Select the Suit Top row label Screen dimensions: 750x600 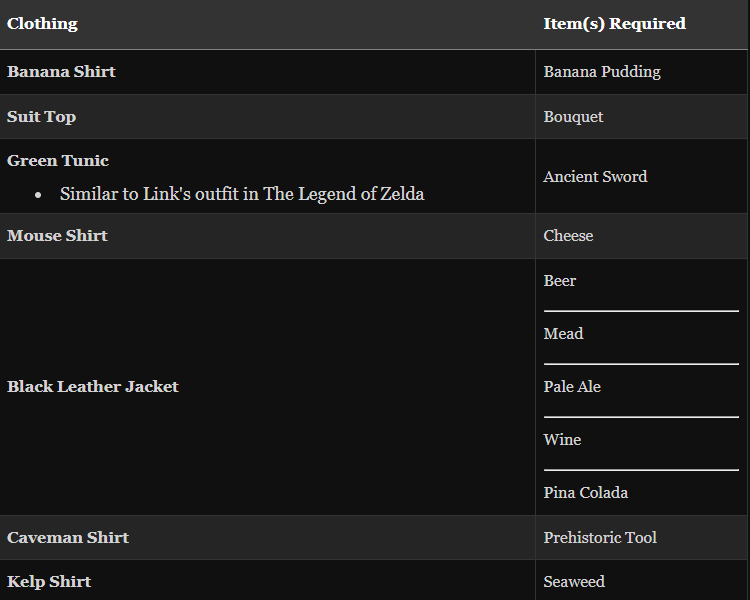point(41,117)
